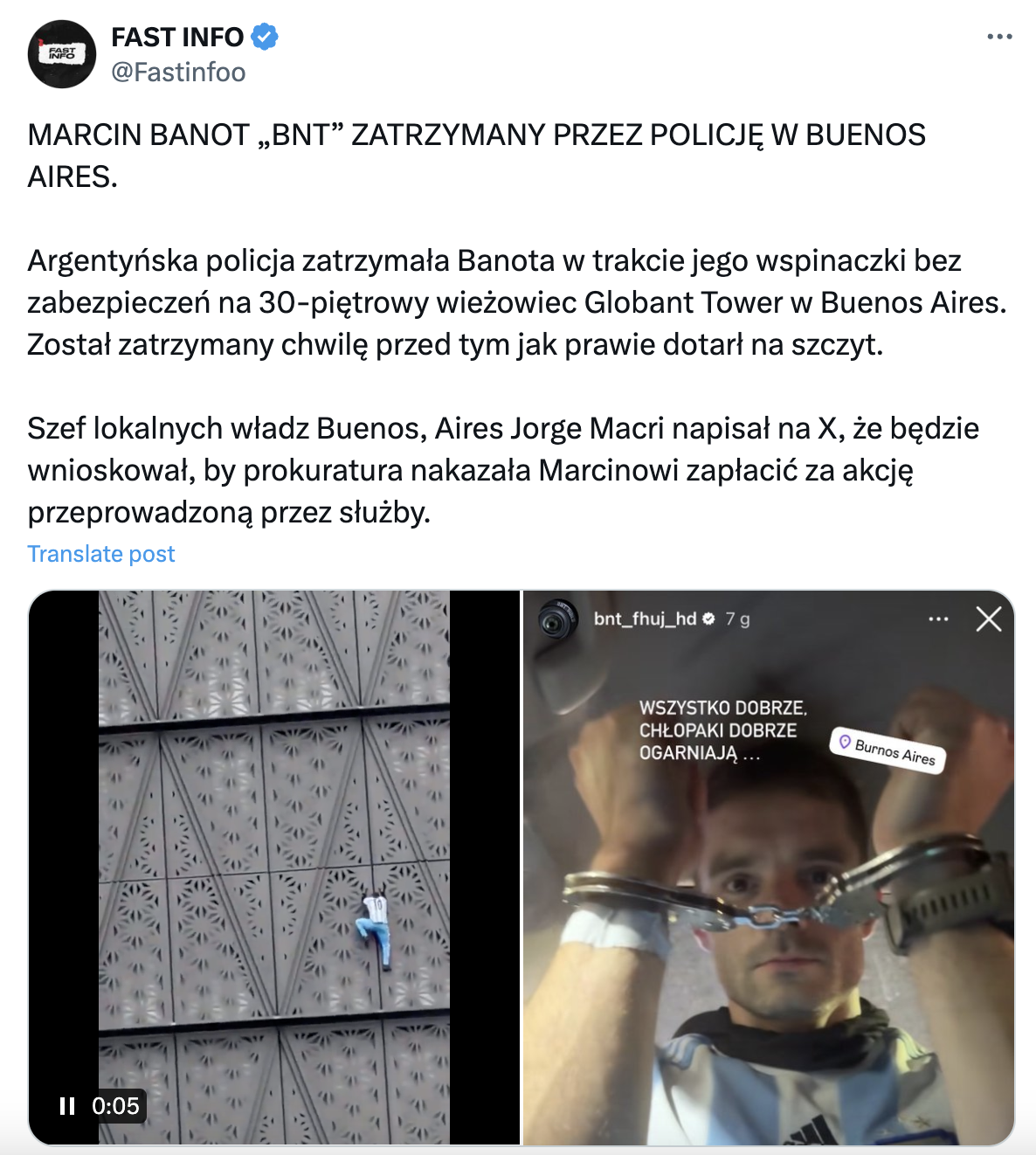1036x1155 pixels.
Task: Open the FAST INFO display name link
Action: click(x=177, y=37)
